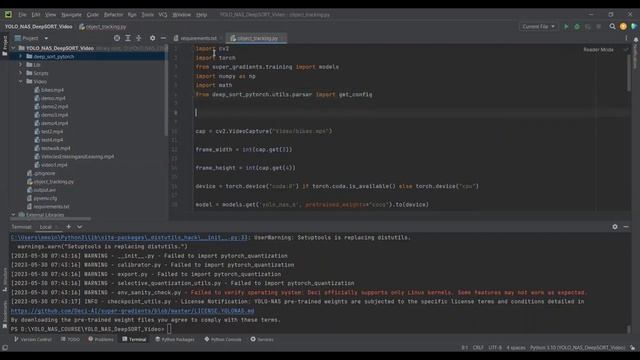Viewport: 640px width, 360px height.
Task: Open Project panel gear options
Action: 152,38
